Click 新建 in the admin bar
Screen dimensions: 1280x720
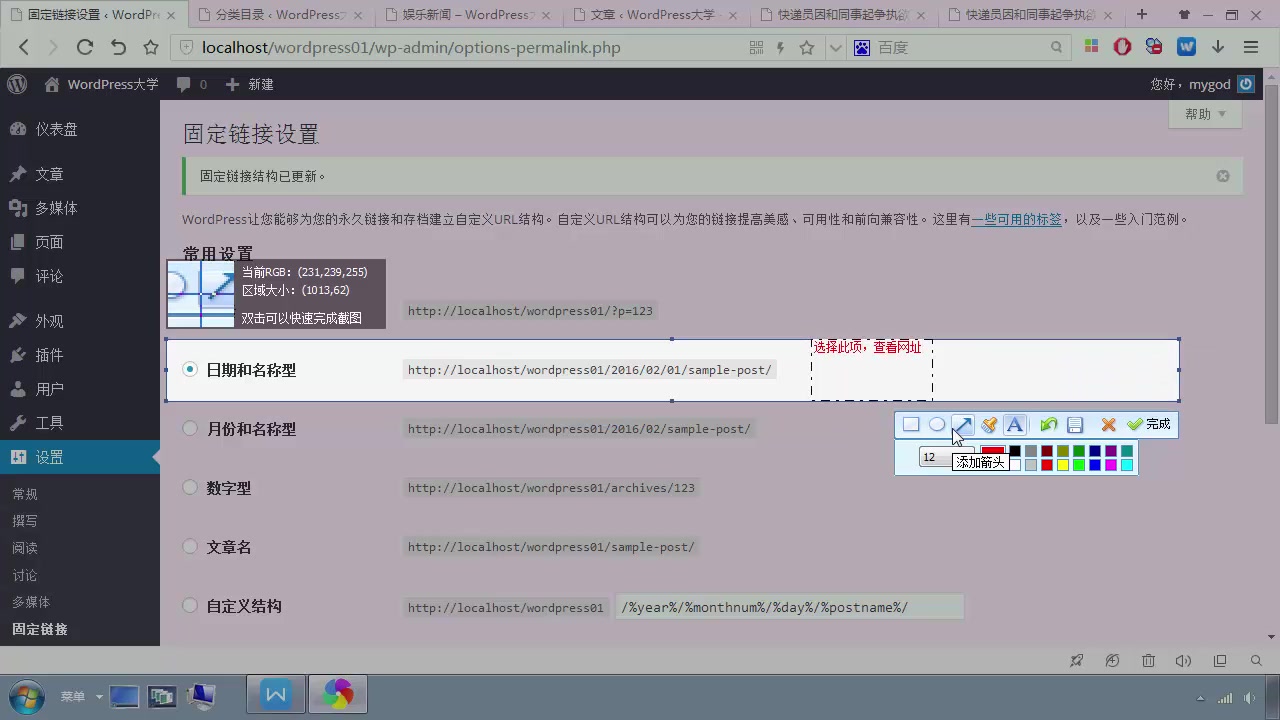[250, 84]
